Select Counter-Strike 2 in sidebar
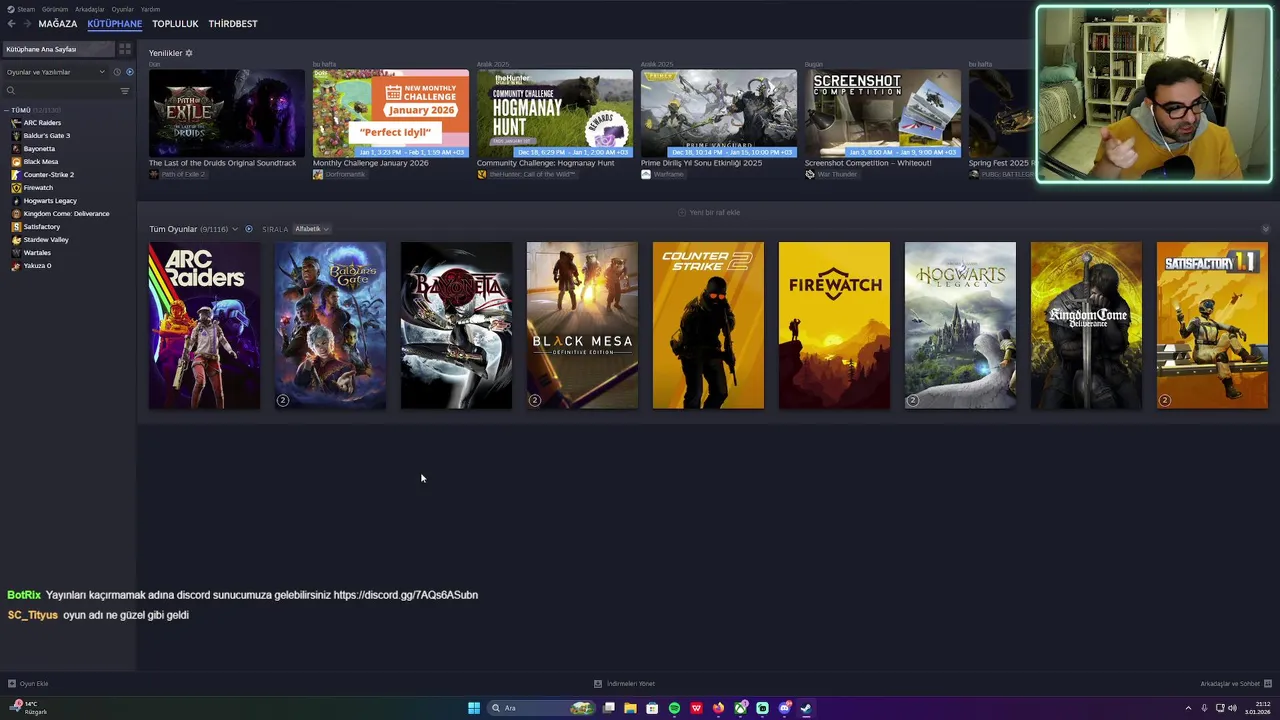This screenshot has height=720, width=1280. click(48, 175)
